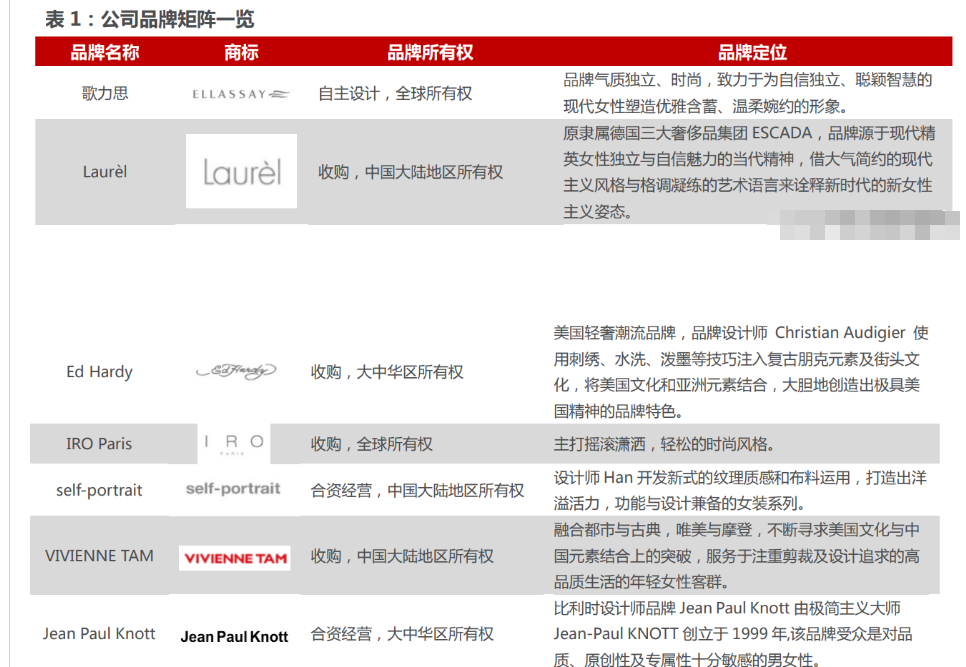Click the grey self-portrait logo
The image size is (966, 667).
pos(233,488)
